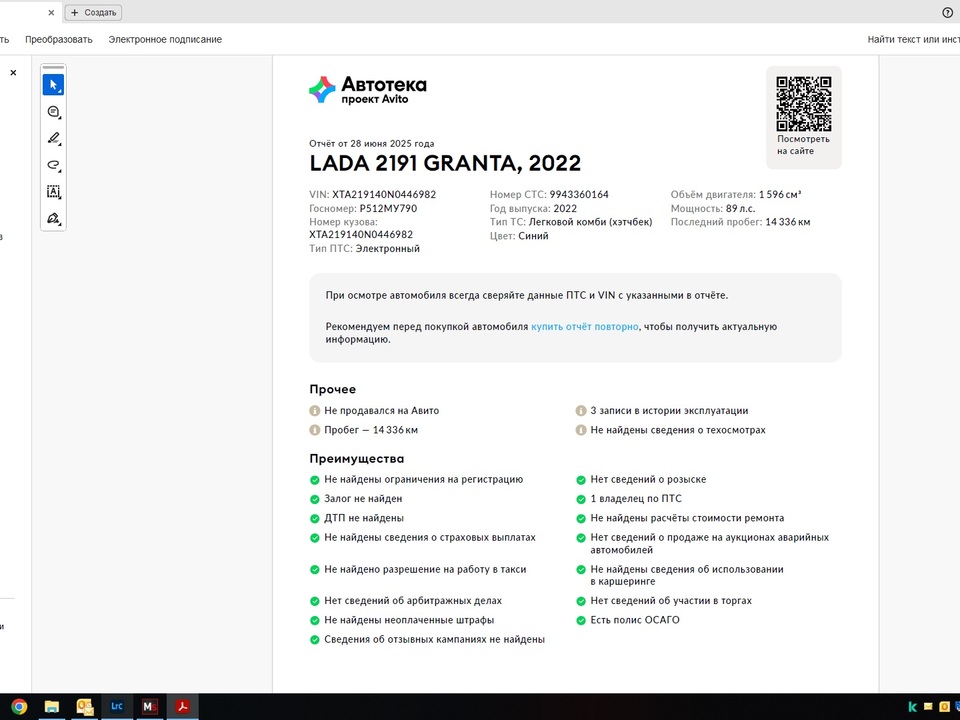Click the Преимущества section heading
Image resolution: width=960 pixels, height=720 pixels.
(356, 459)
